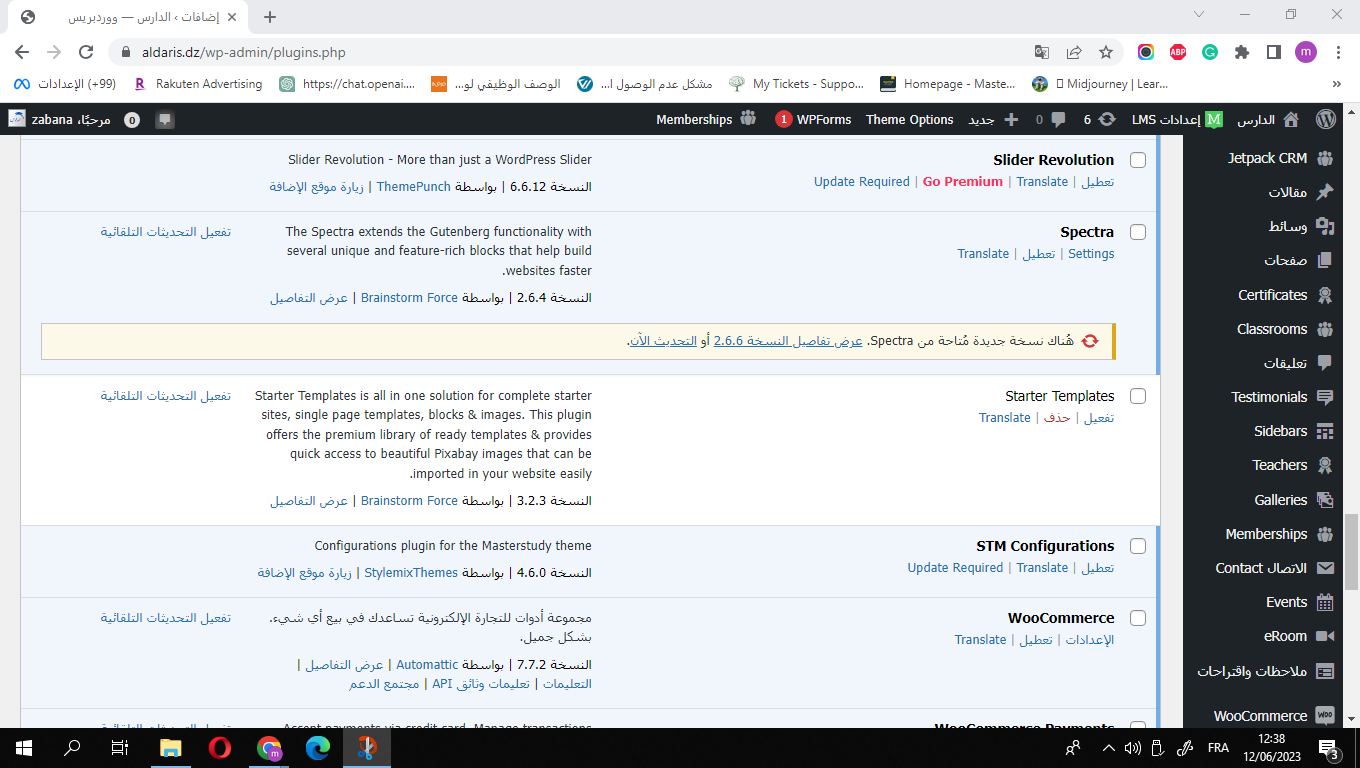
Task: Open the comments bubble icon in admin bar
Action: (x=1058, y=119)
